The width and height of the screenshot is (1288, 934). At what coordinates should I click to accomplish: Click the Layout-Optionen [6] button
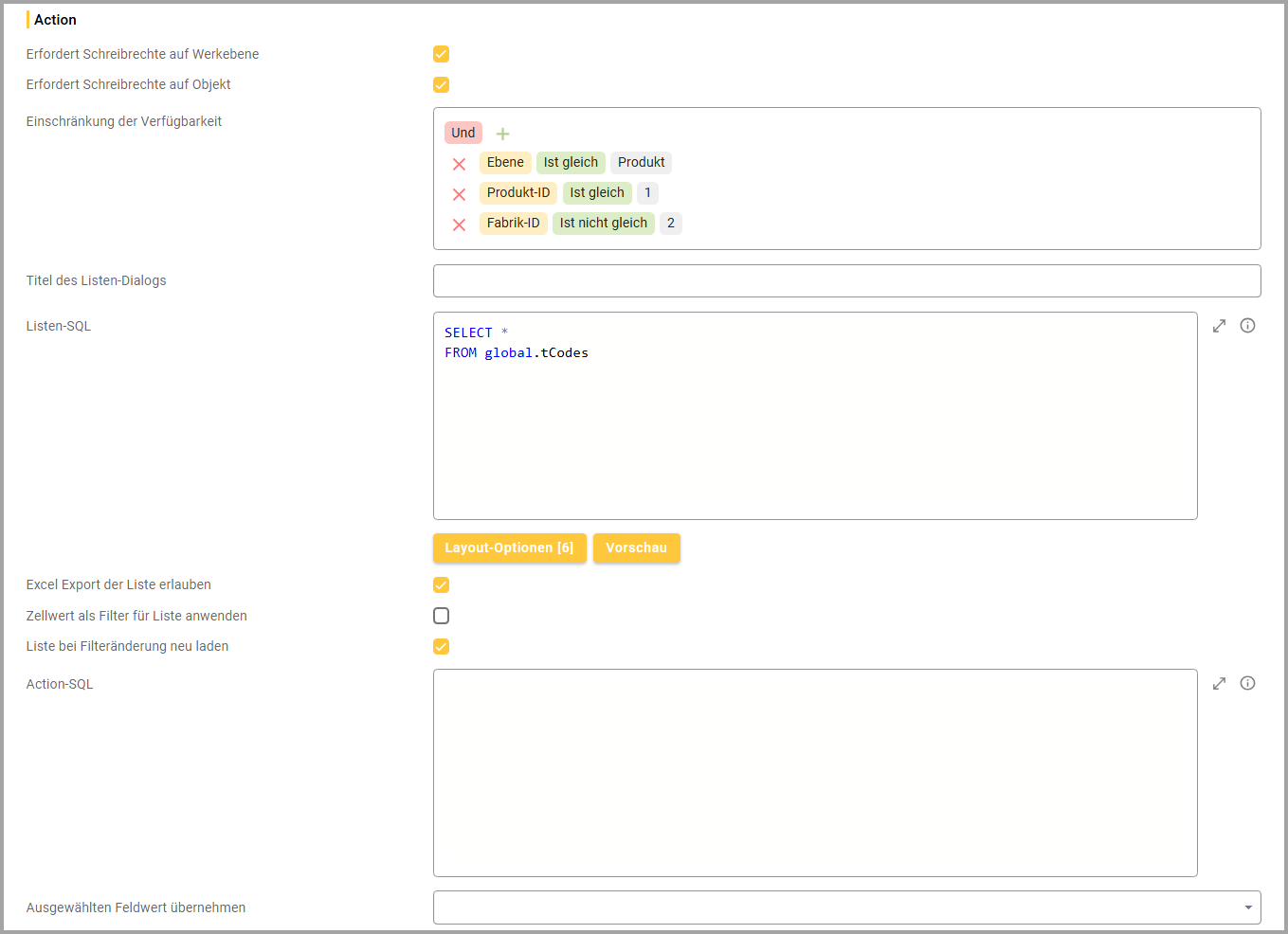[x=509, y=548]
